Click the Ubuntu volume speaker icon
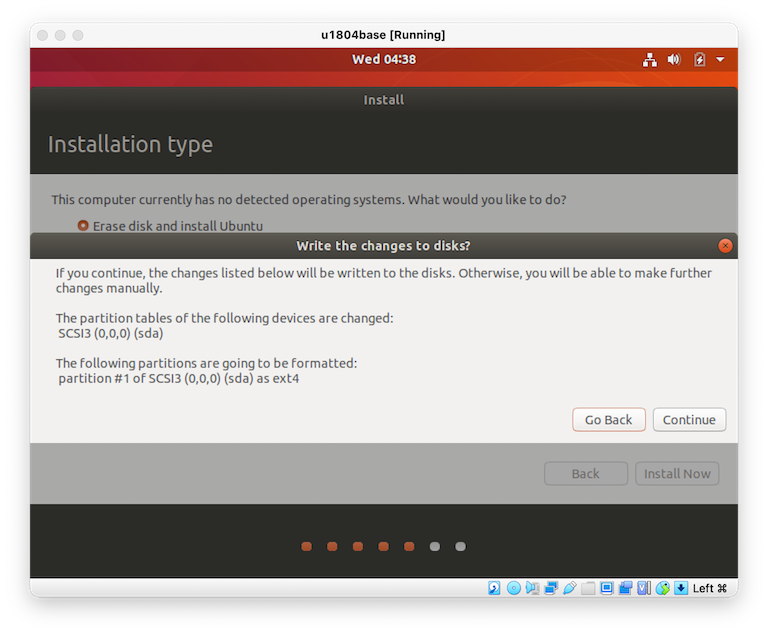Image resolution: width=768 pixels, height=634 pixels. pos(674,60)
